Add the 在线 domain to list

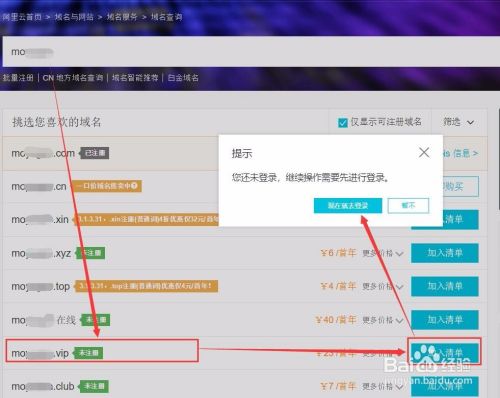[x=445, y=320]
